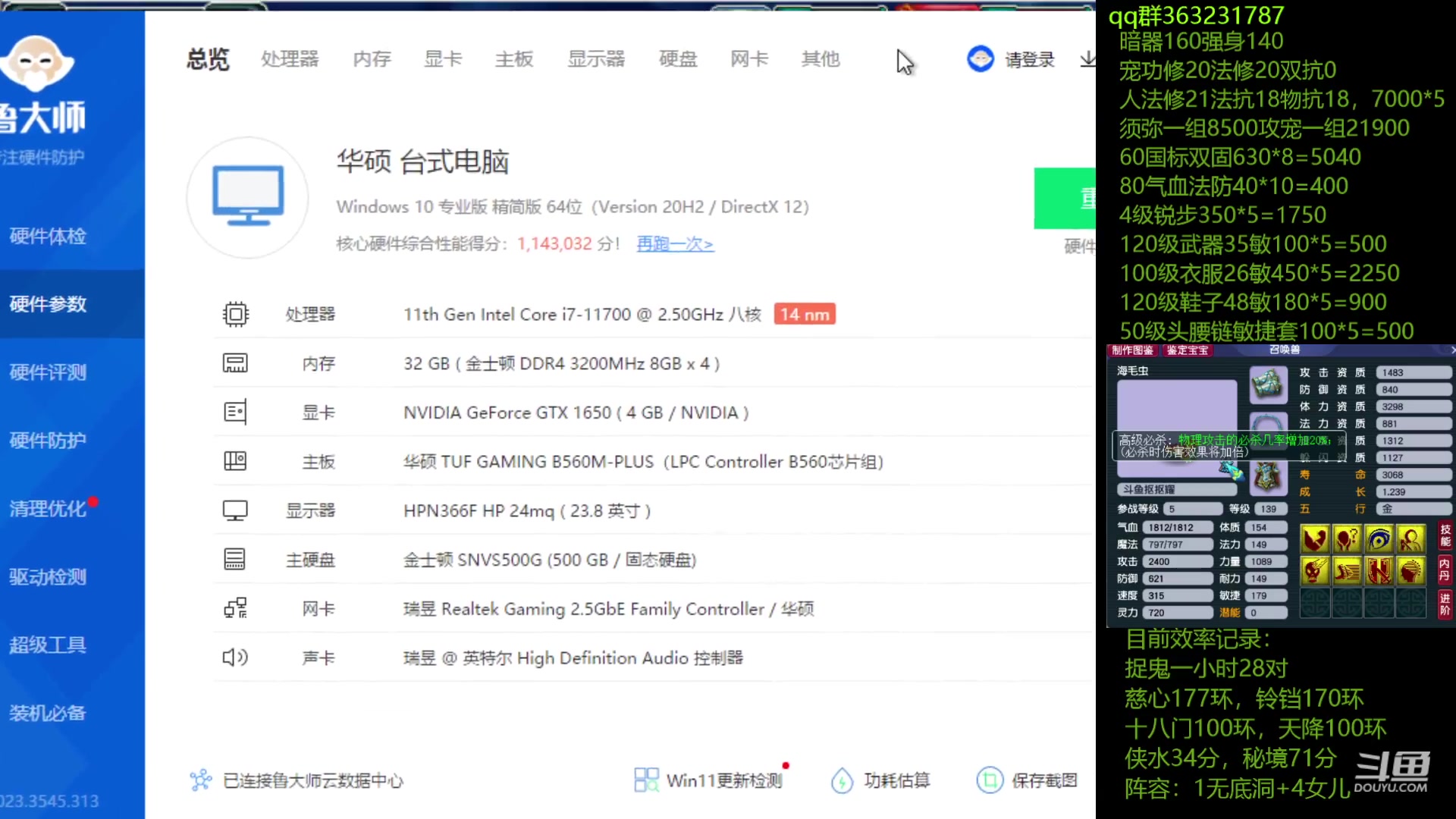Click the eye skill icon
The width and height of the screenshot is (1456, 819).
(x=1379, y=539)
